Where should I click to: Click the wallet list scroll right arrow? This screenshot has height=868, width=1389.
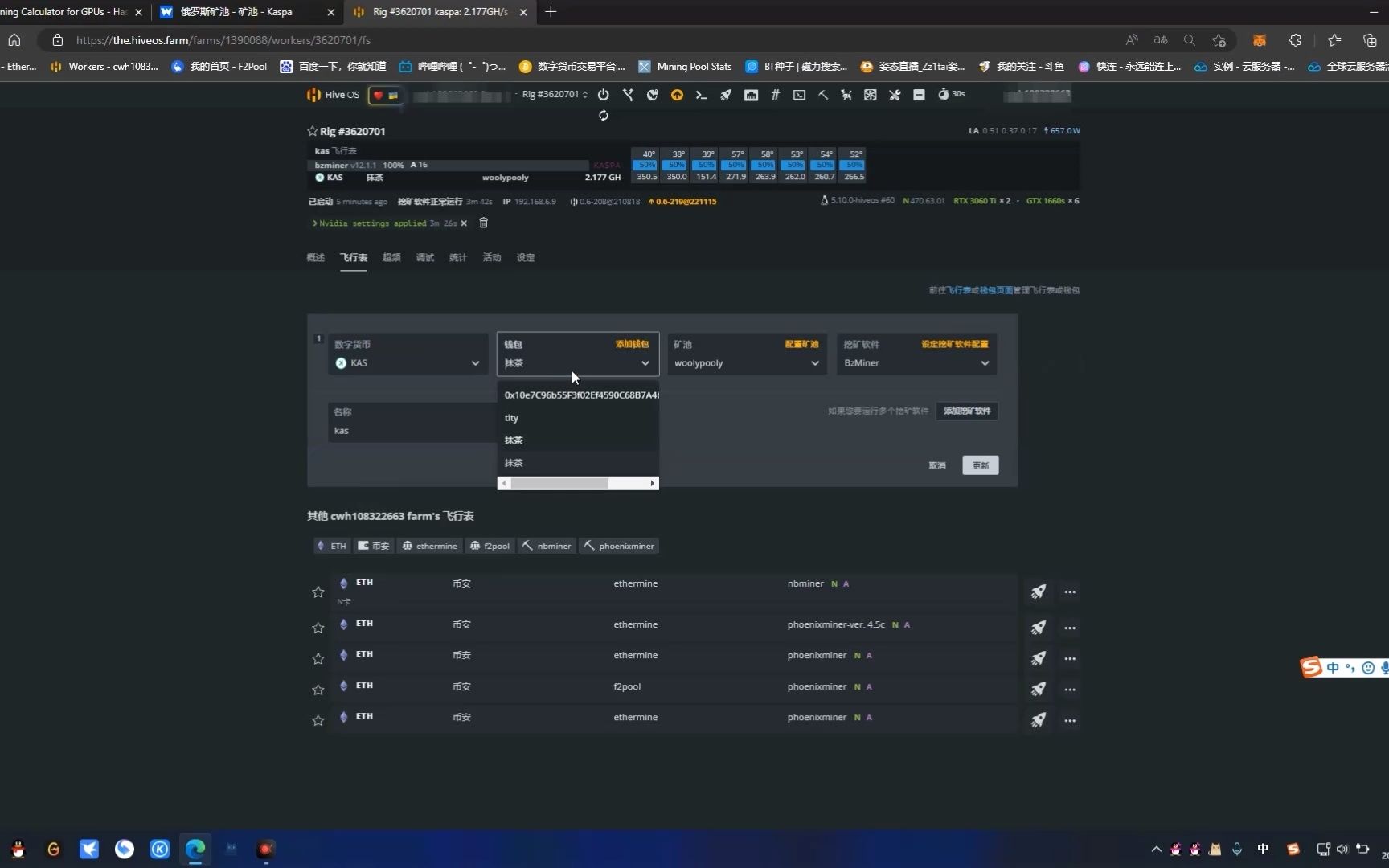(653, 483)
